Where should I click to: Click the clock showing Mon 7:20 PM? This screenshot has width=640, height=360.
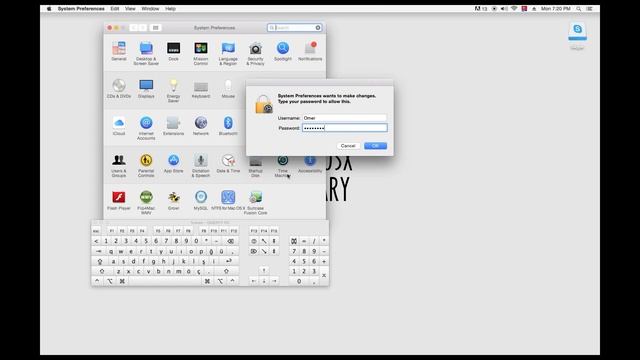pos(556,9)
